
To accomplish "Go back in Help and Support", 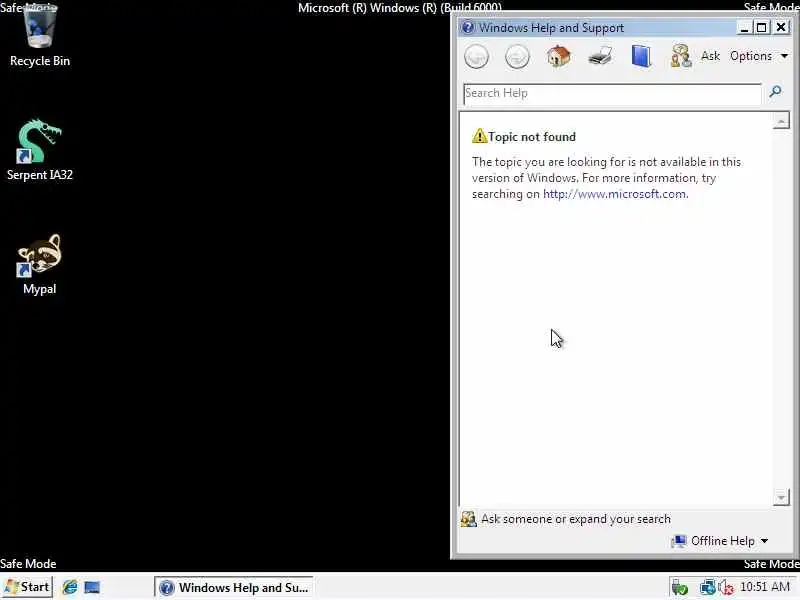I will click(477, 56).
